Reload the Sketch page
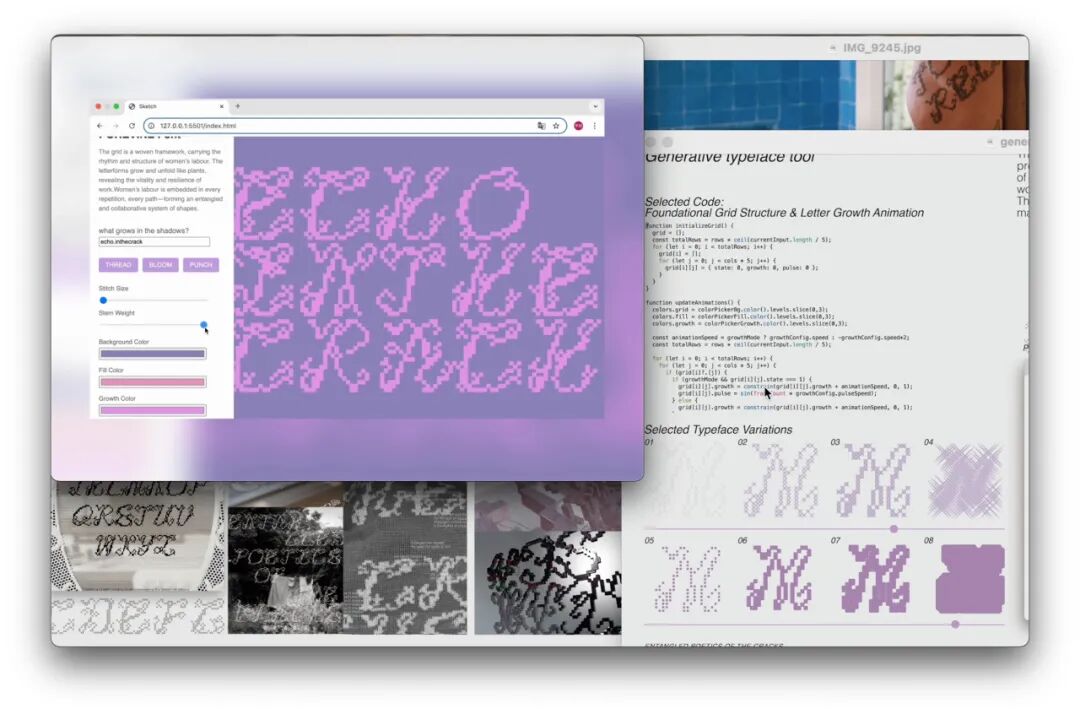The width and height of the screenshot is (1080, 714). point(132,126)
